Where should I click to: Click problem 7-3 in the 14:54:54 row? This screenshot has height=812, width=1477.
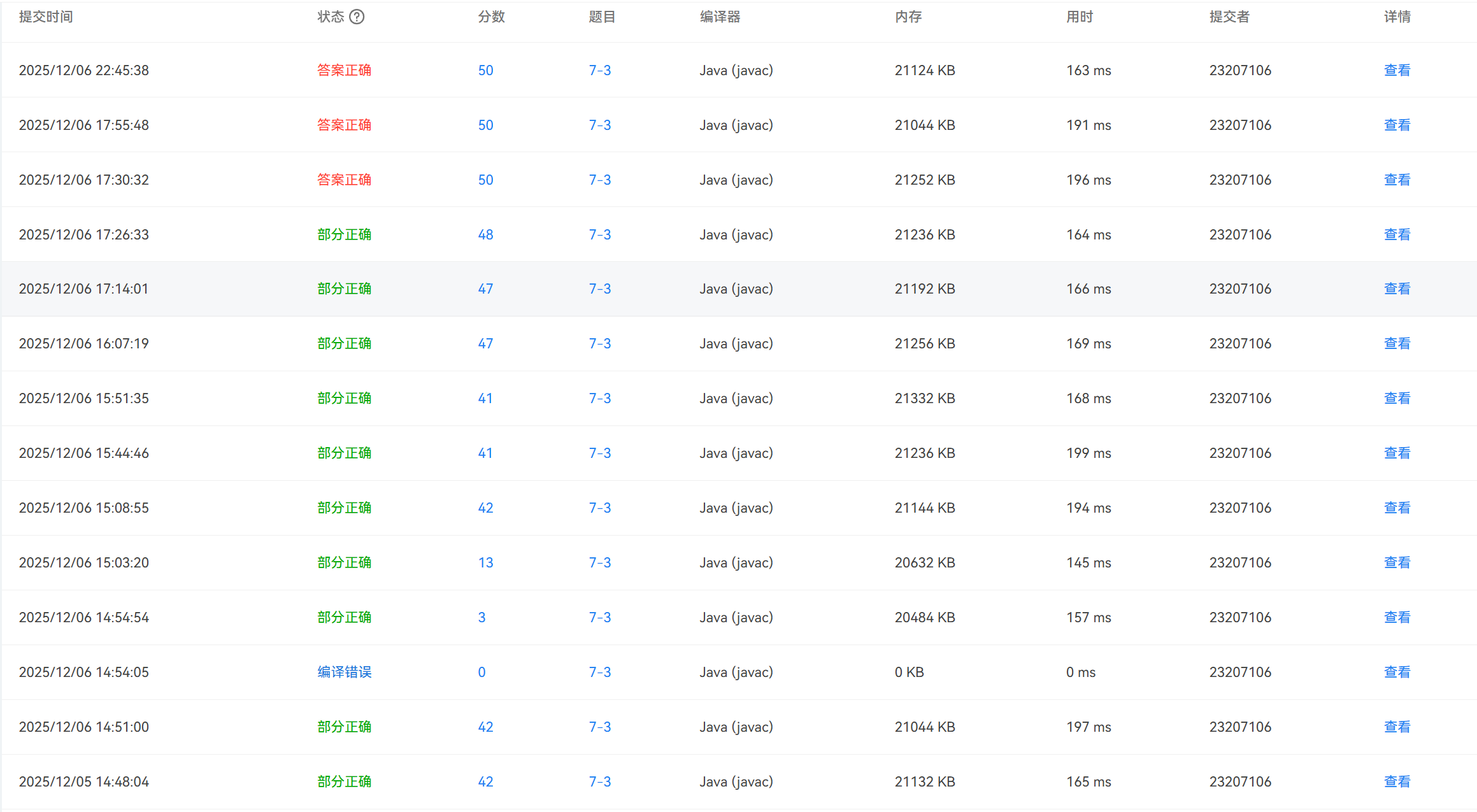pos(599,617)
